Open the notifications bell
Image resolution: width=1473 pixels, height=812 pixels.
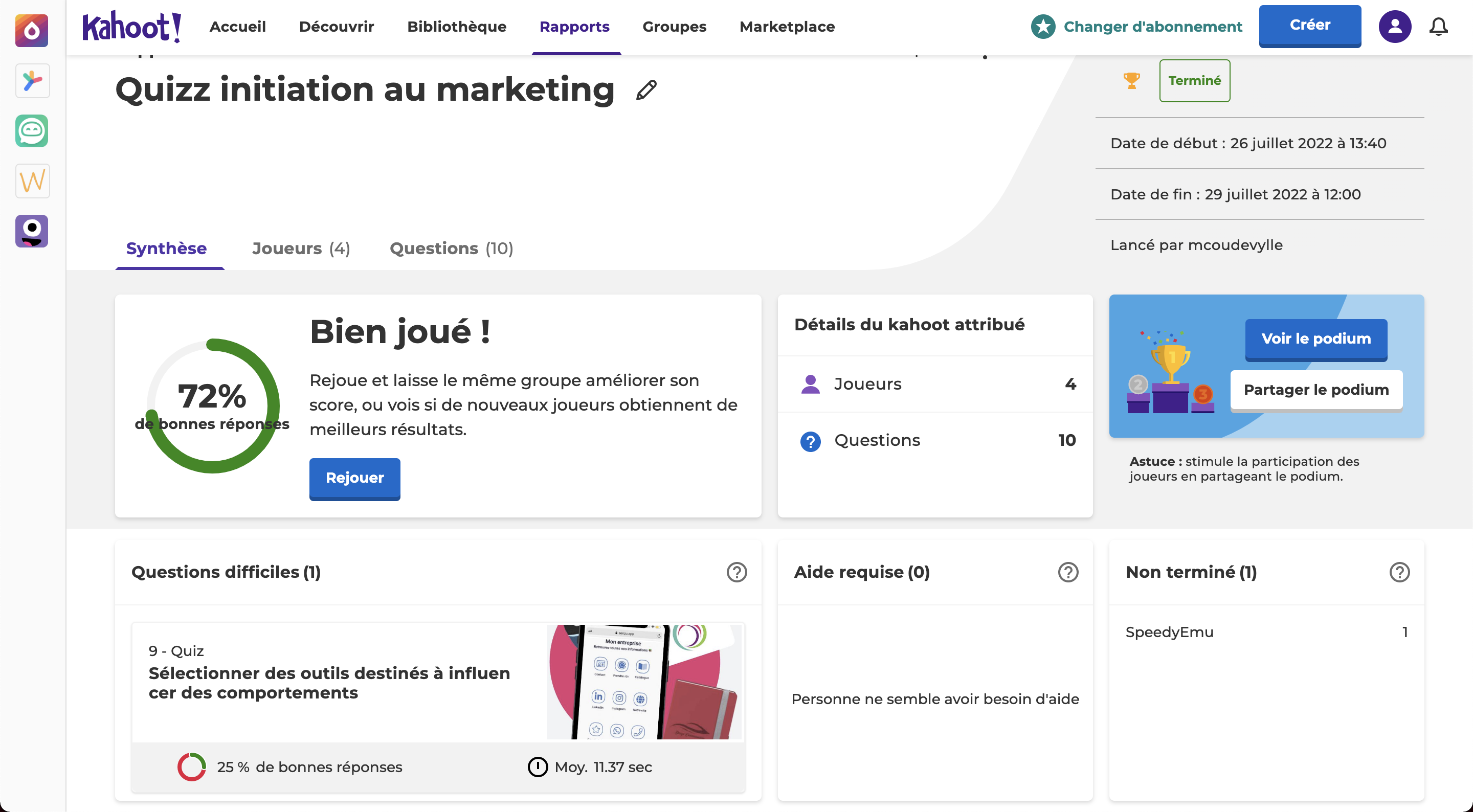(1438, 26)
